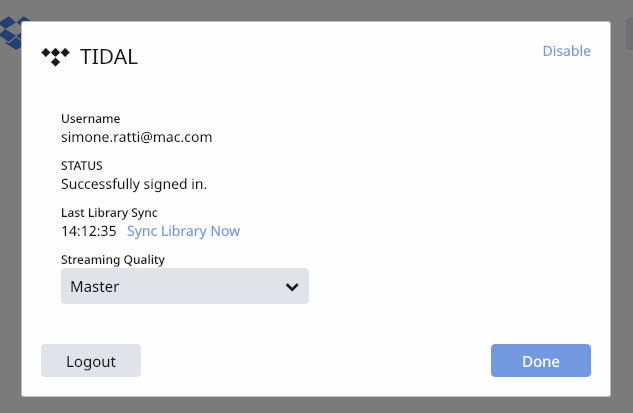Viewport: 633px width, 413px height.
Task: Click the Logout button
Action: click(x=91, y=361)
